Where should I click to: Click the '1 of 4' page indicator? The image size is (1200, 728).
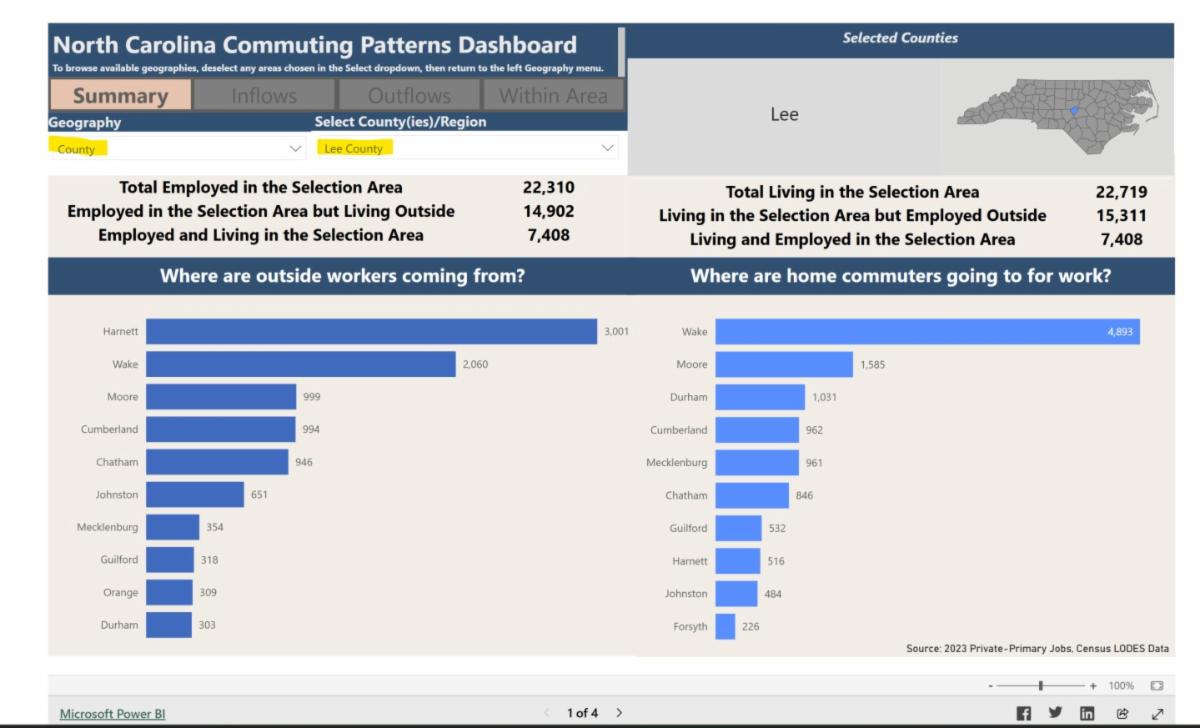point(582,713)
